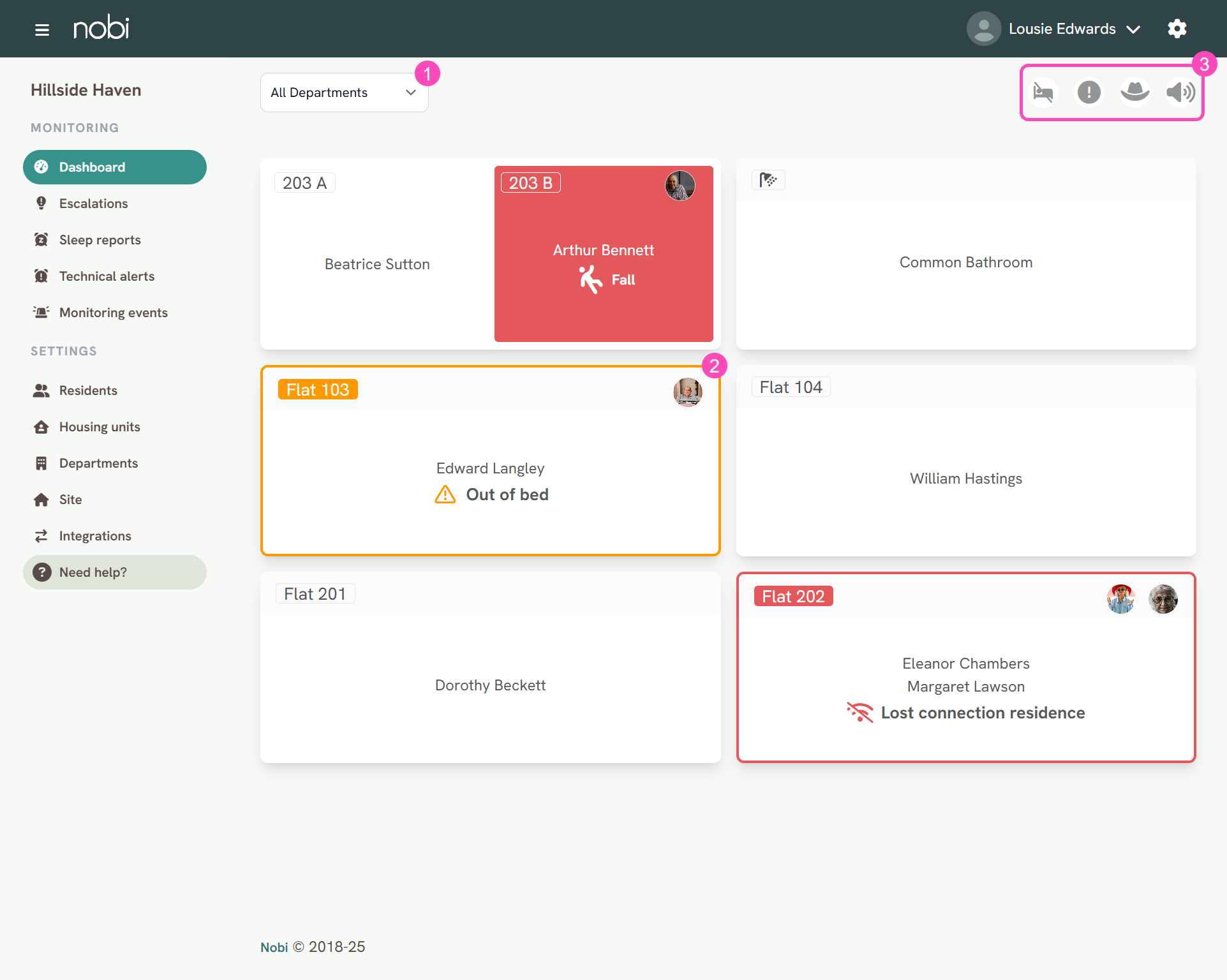The width and height of the screenshot is (1227, 980).
Task: Enable Technical alerts monitoring view
Action: click(107, 276)
